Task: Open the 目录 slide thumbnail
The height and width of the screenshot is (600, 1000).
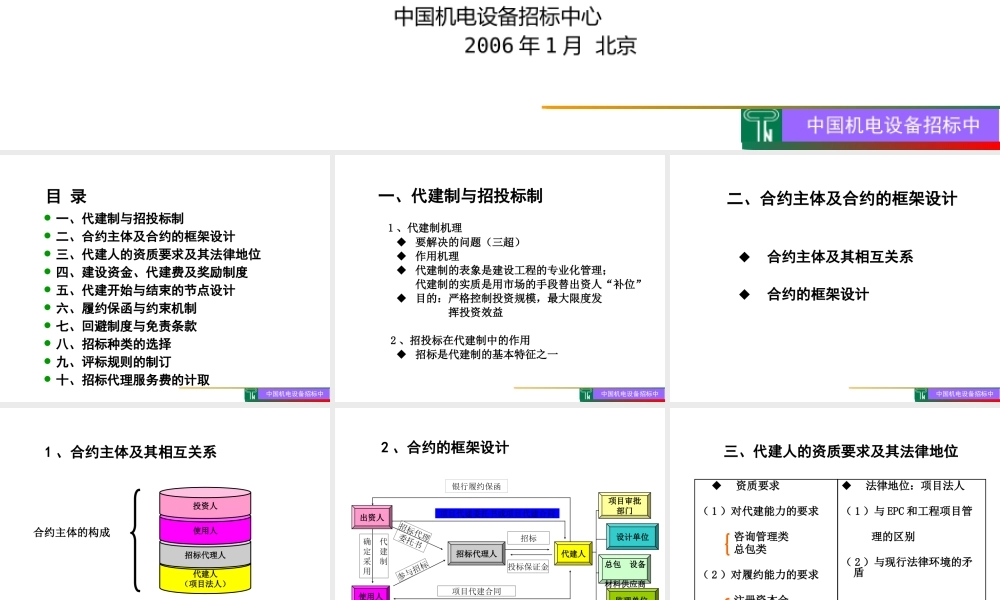Action: [x=165, y=279]
